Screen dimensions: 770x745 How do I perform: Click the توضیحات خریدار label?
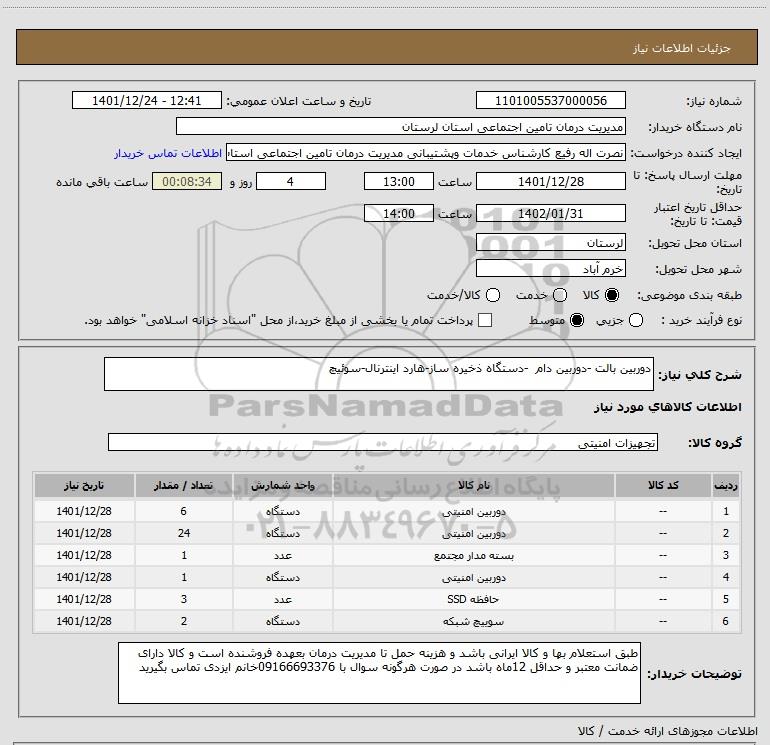[694, 674]
